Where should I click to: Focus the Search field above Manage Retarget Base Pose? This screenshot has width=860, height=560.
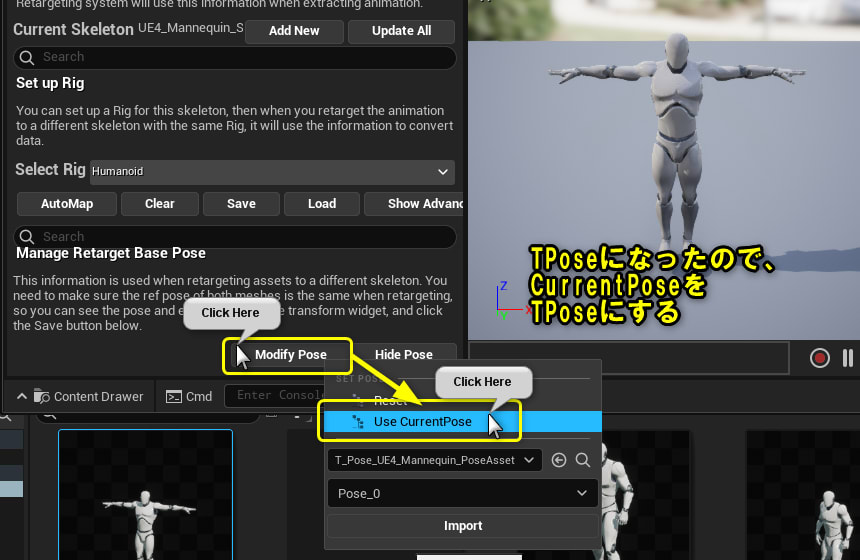[235, 236]
